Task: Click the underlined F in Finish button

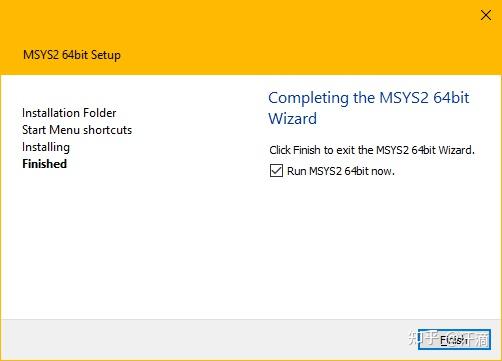Action: (x=443, y=340)
